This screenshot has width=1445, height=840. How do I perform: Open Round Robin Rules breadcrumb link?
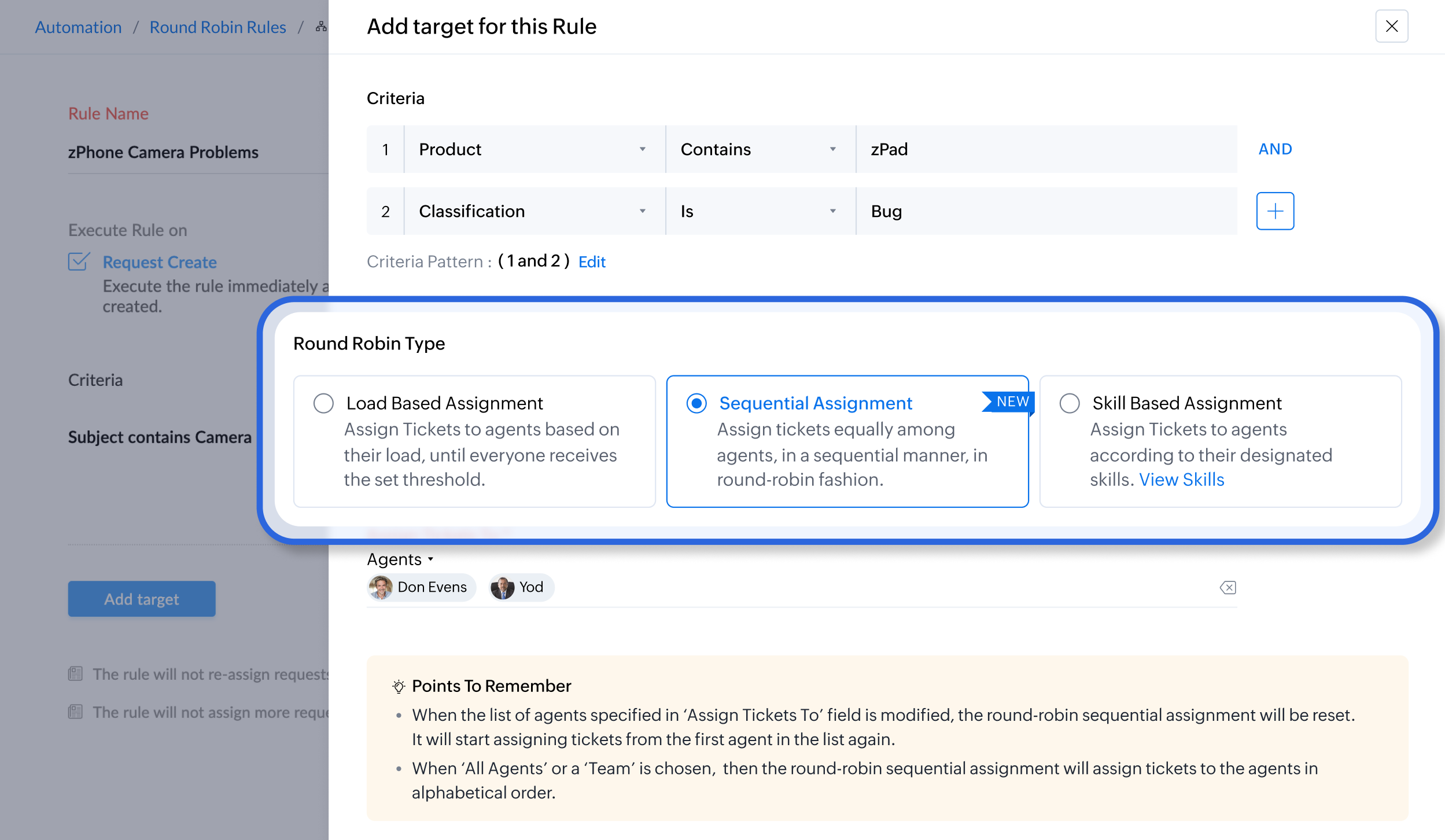[218, 27]
